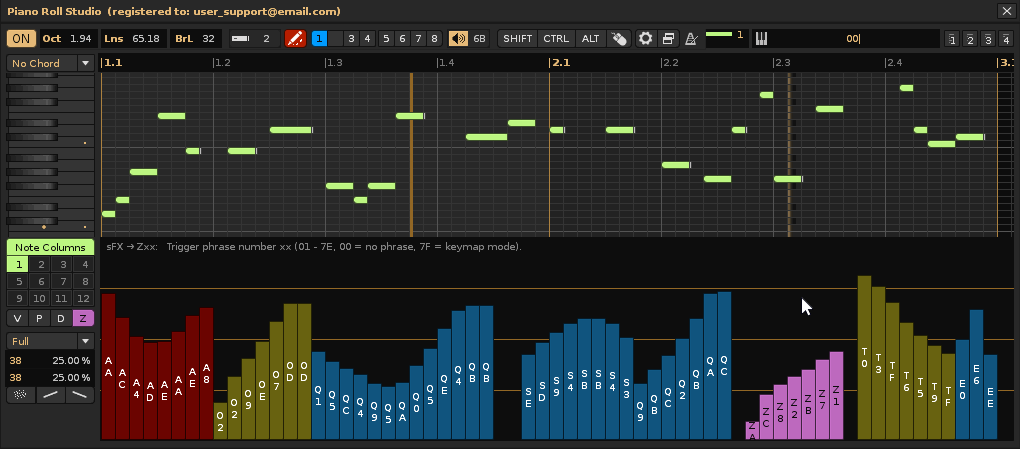
Task: Toggle the SHIFT modifier button
Action: pos(518,39)
